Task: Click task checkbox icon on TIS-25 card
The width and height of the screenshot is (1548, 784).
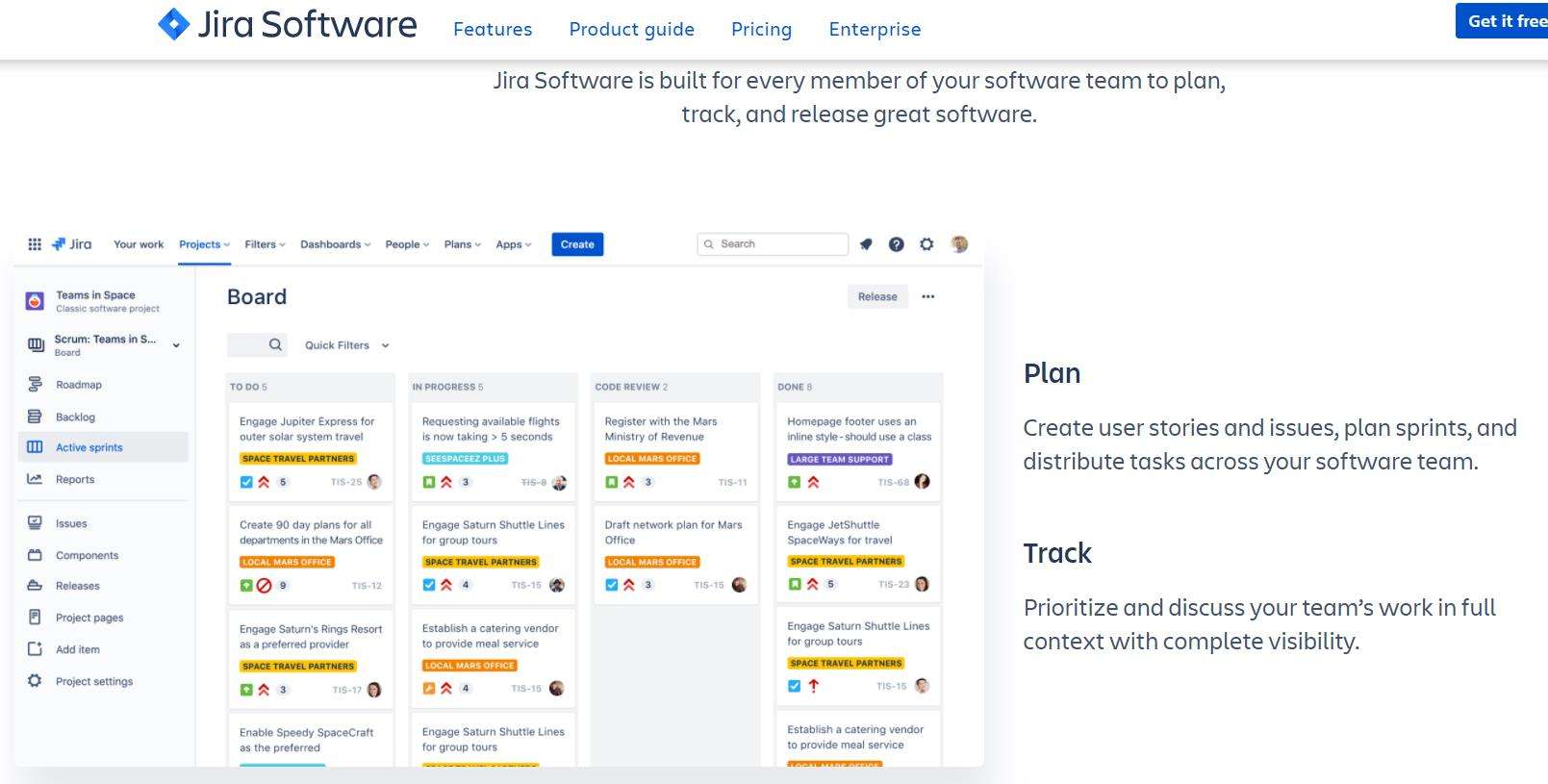Action: [246, 482]
